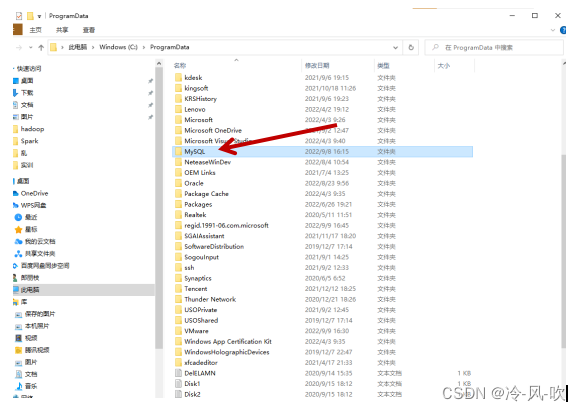
Task: Select Spark in the quick access list
Action: (x=29, y=141)
